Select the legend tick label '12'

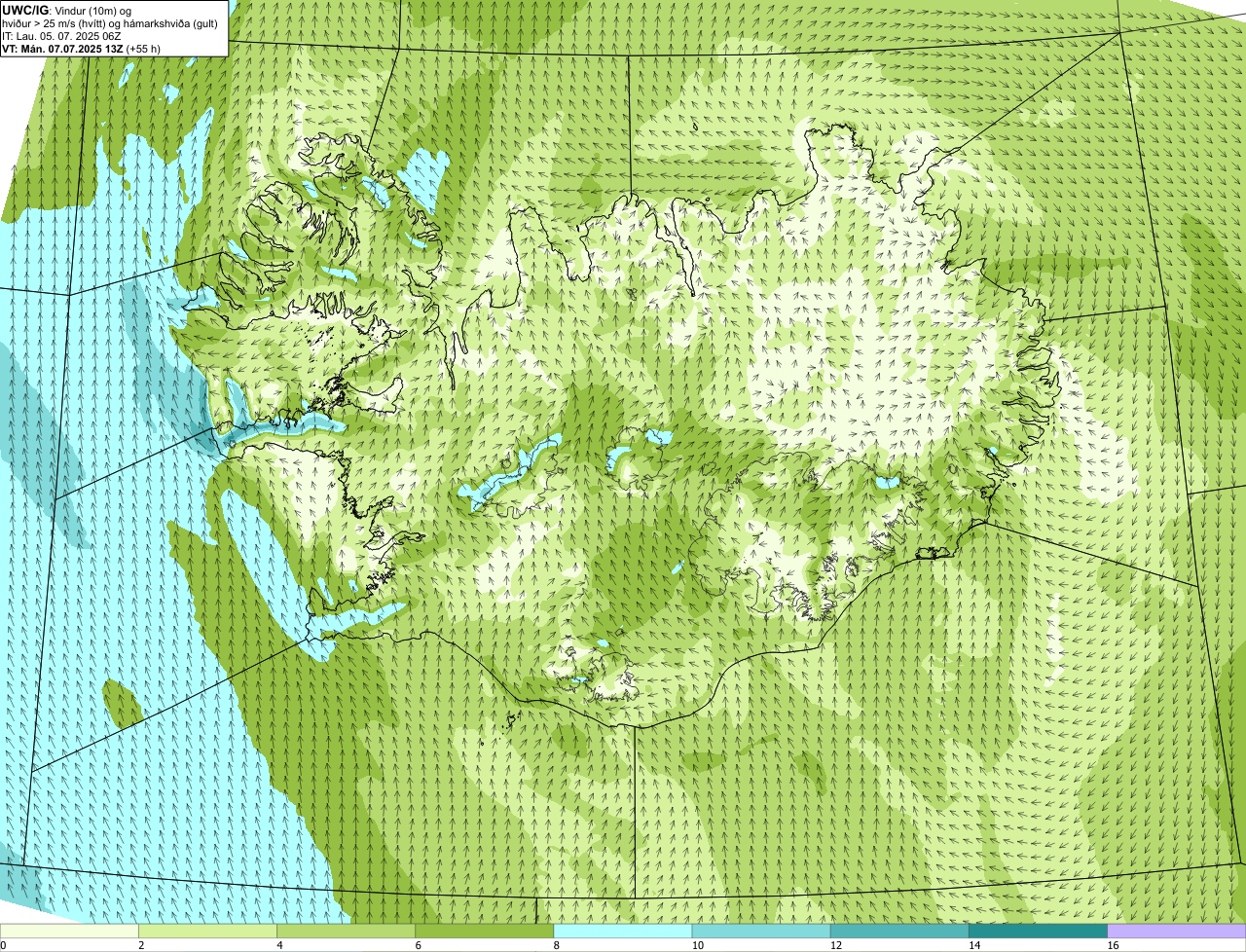pos(835,945)
